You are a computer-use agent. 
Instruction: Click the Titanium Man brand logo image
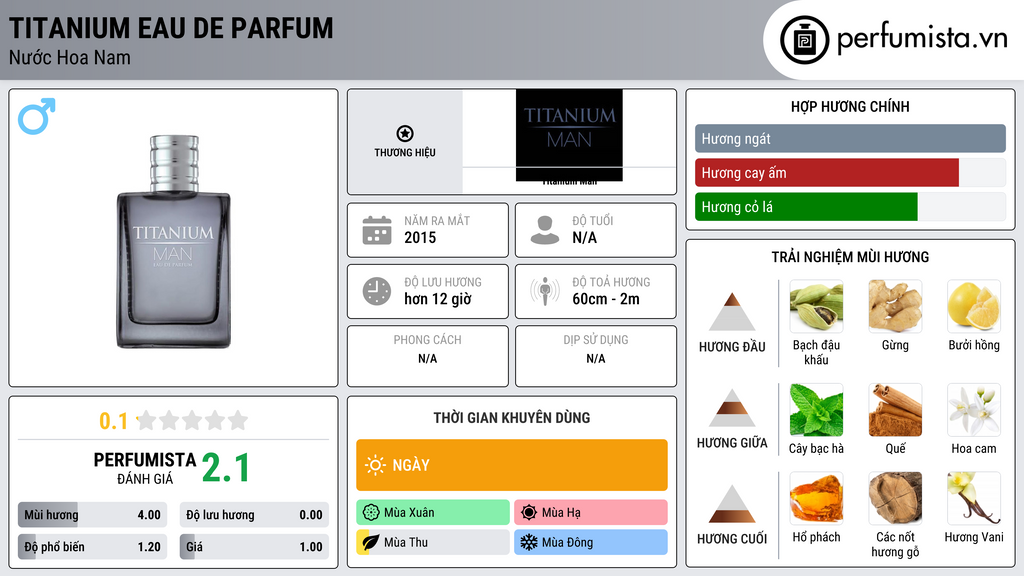click(569, 135)
